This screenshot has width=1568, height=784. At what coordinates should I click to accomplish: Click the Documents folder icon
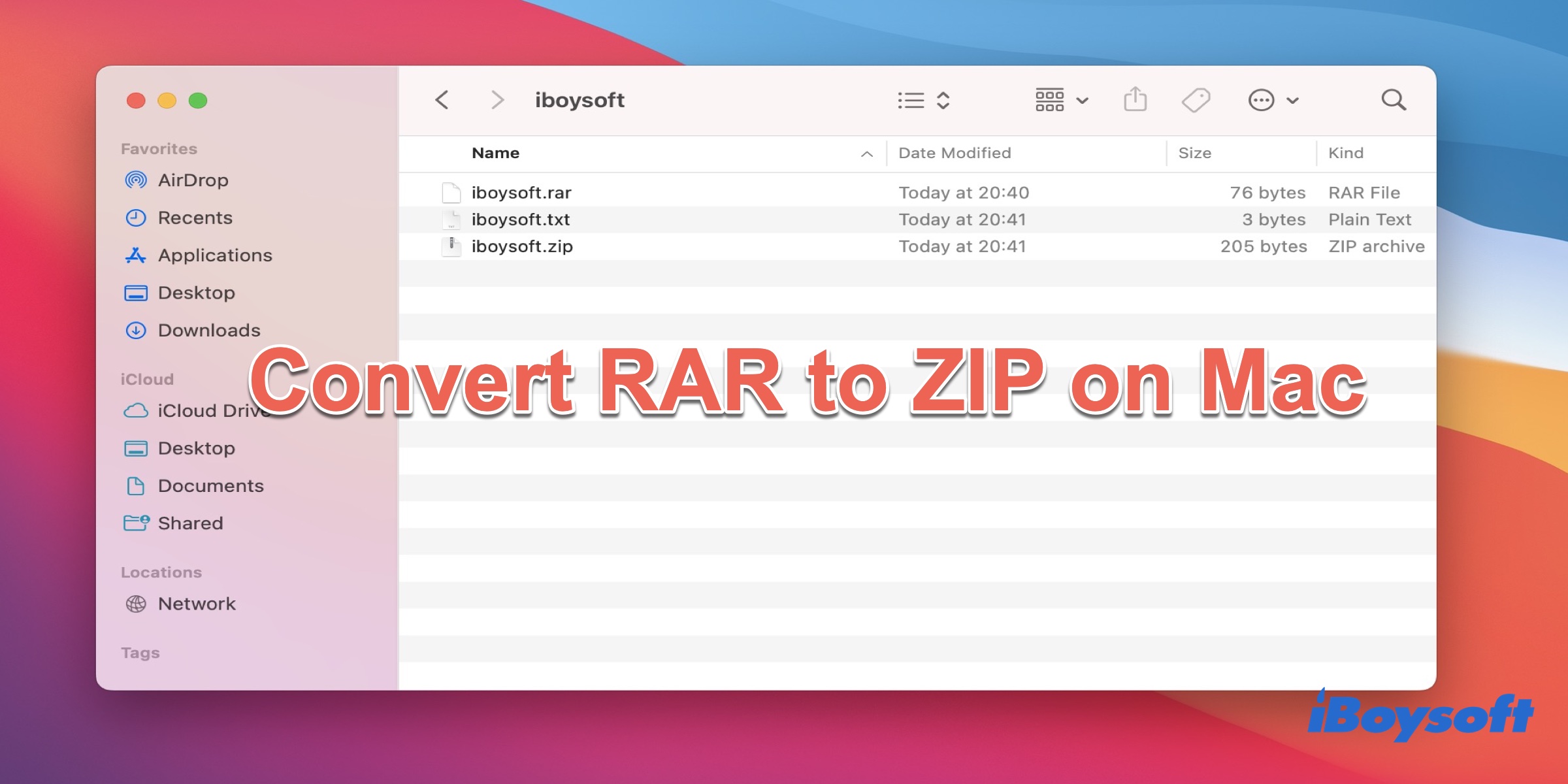(x=135, y=486)
